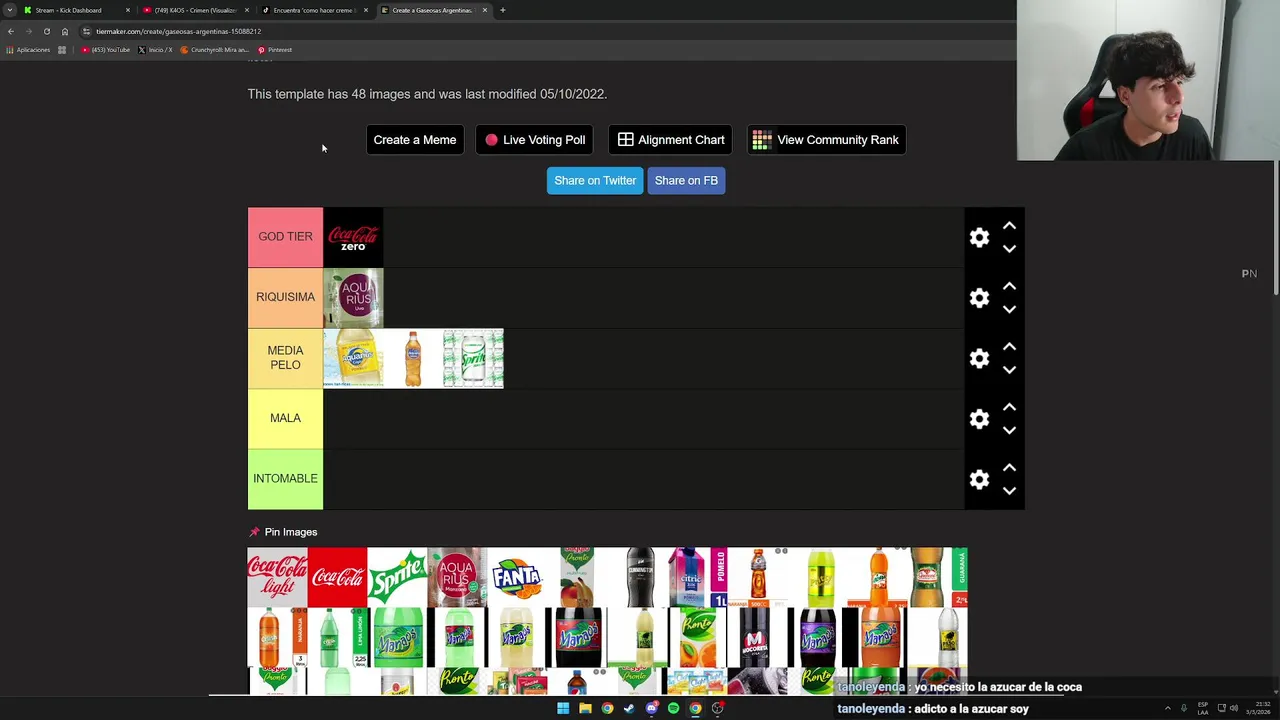Select the MALA tier label
The height and width of the screenshot is (720, 1280).
(x=285, y=418)
